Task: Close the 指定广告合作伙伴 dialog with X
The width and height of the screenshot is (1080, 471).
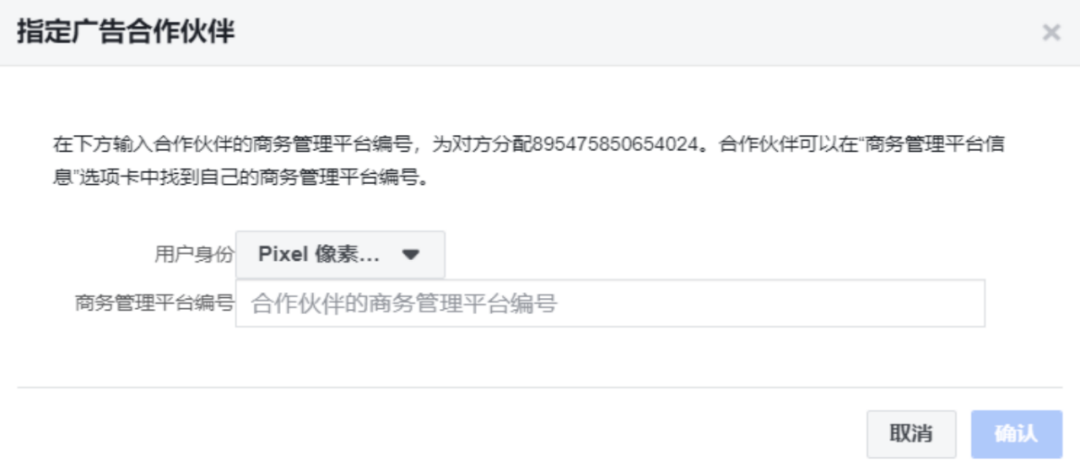Action: 1051,32
